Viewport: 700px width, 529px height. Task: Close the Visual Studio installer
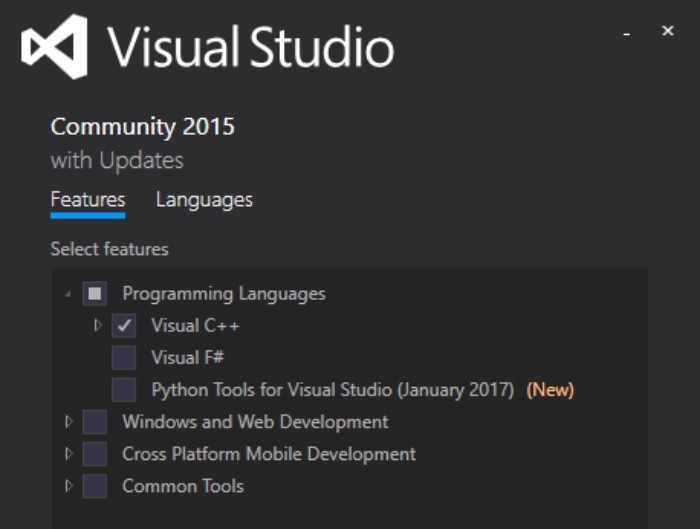(668, 31)
